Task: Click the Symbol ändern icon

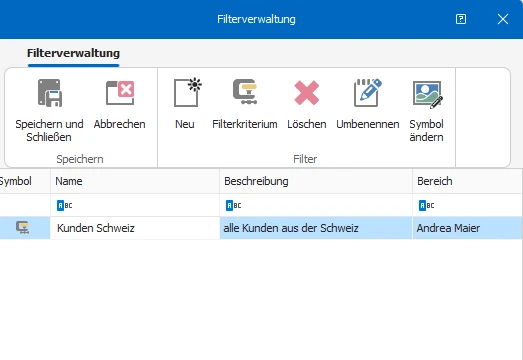Action: (x=428, y=95)
